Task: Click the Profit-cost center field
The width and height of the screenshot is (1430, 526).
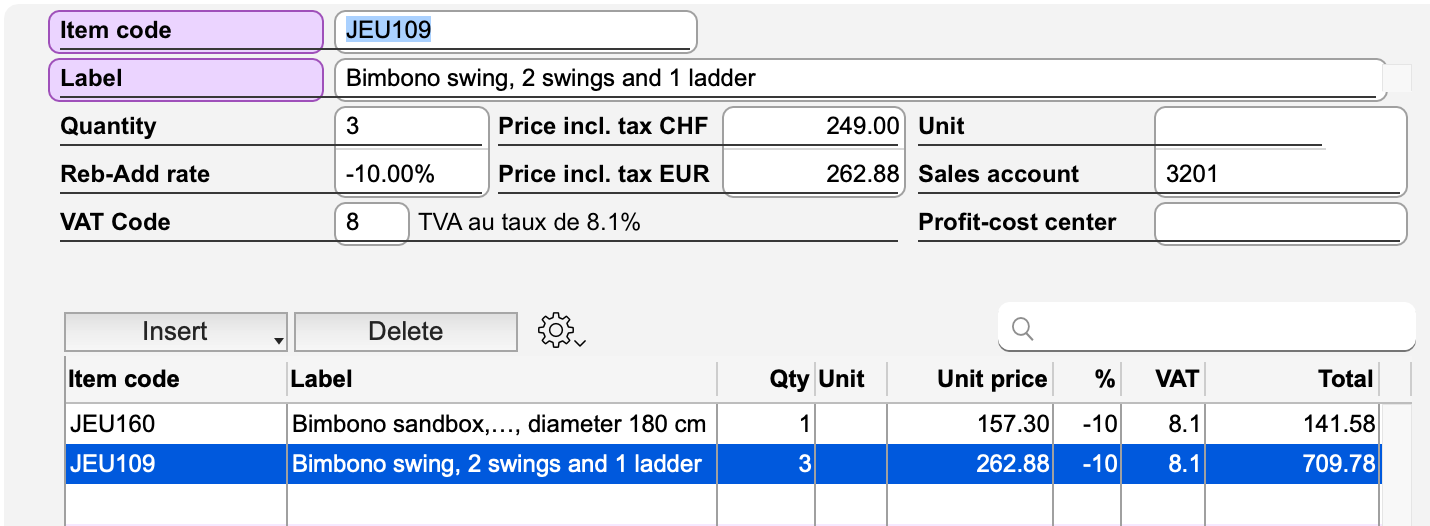Action: pyautogui.click(x=1279, y=222)
